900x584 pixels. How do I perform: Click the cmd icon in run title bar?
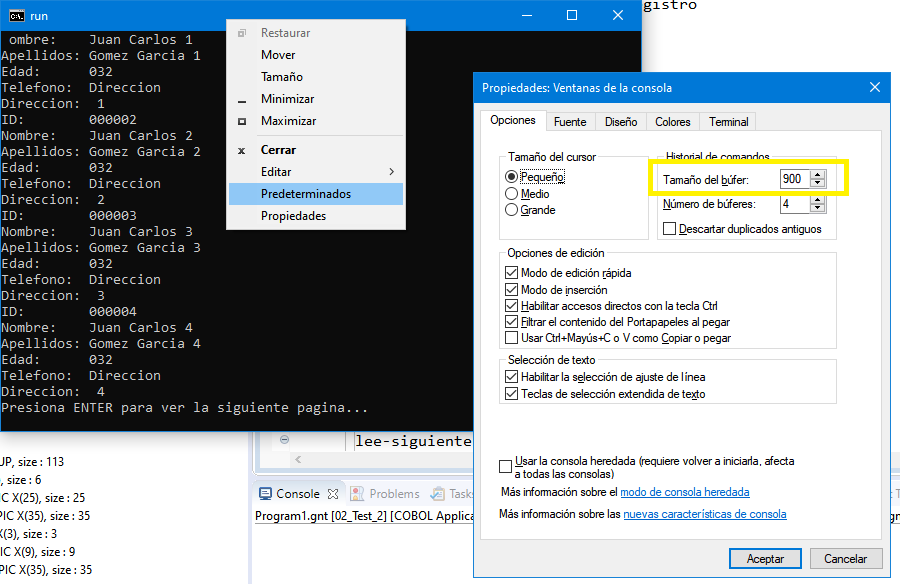click(x=17, y=16)
